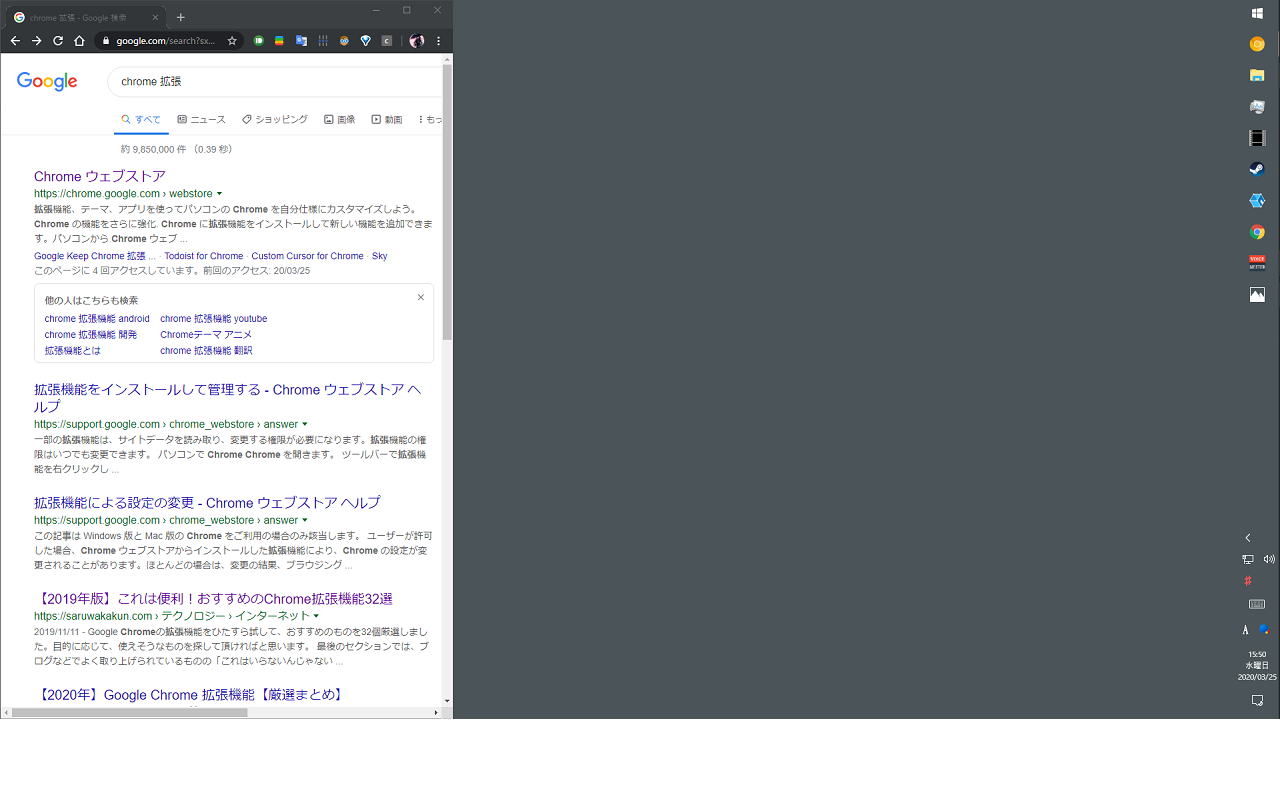Image resolution: width=1280 pixels, height=800 pixels.
Task: Expand dropdown arrow under '拡張機能をインストールして管理する' URL
Action: 305,425
